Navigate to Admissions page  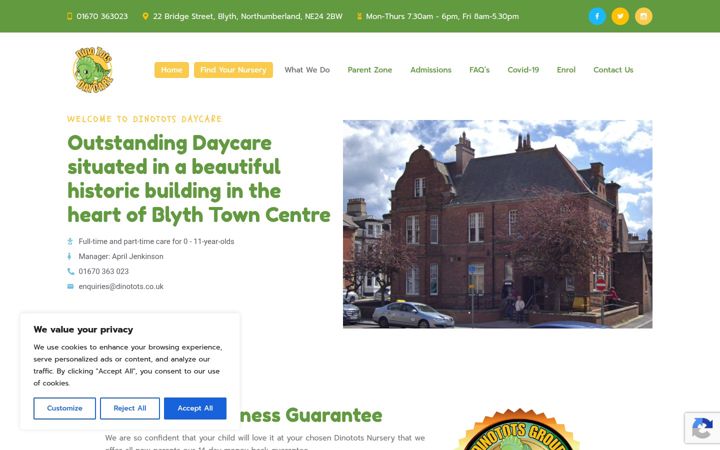tap(431, 70)
